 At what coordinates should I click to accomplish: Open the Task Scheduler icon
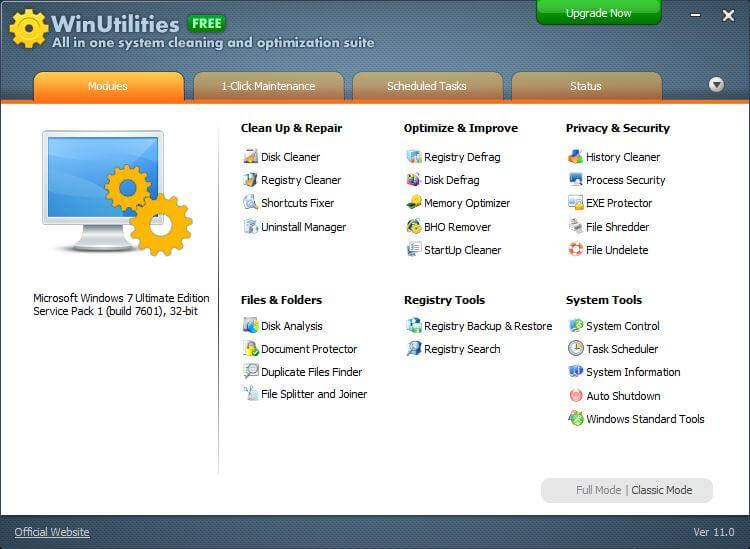[575, 349]
